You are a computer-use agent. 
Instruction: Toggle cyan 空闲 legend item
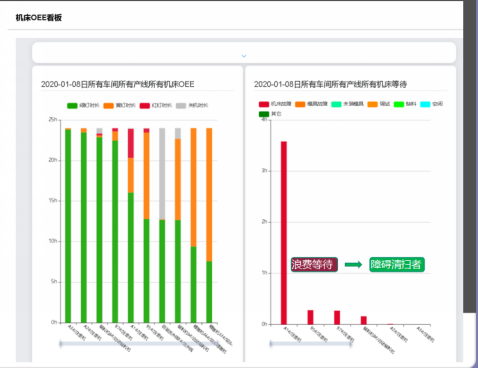pyautogui.click(x=431, y=104)
